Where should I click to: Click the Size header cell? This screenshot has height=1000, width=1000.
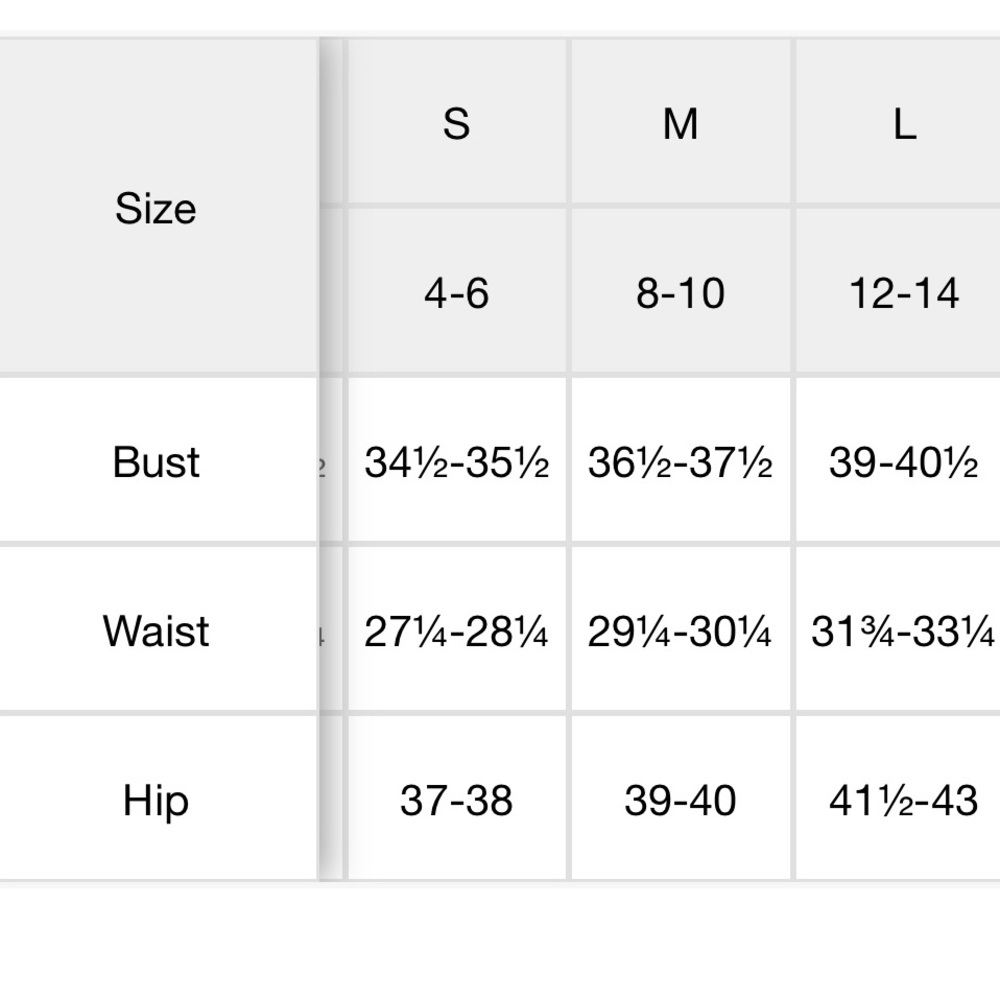point(156,207)
